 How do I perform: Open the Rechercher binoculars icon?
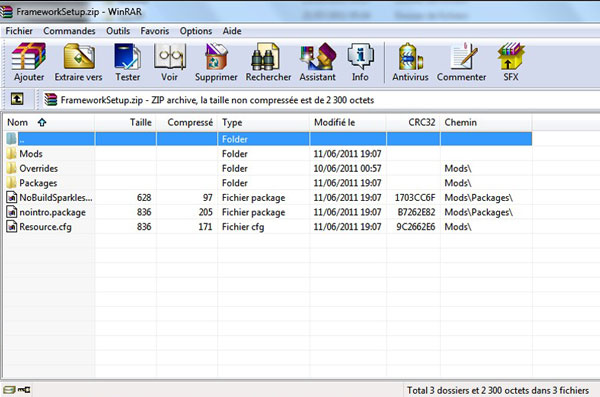coord(265,57)
